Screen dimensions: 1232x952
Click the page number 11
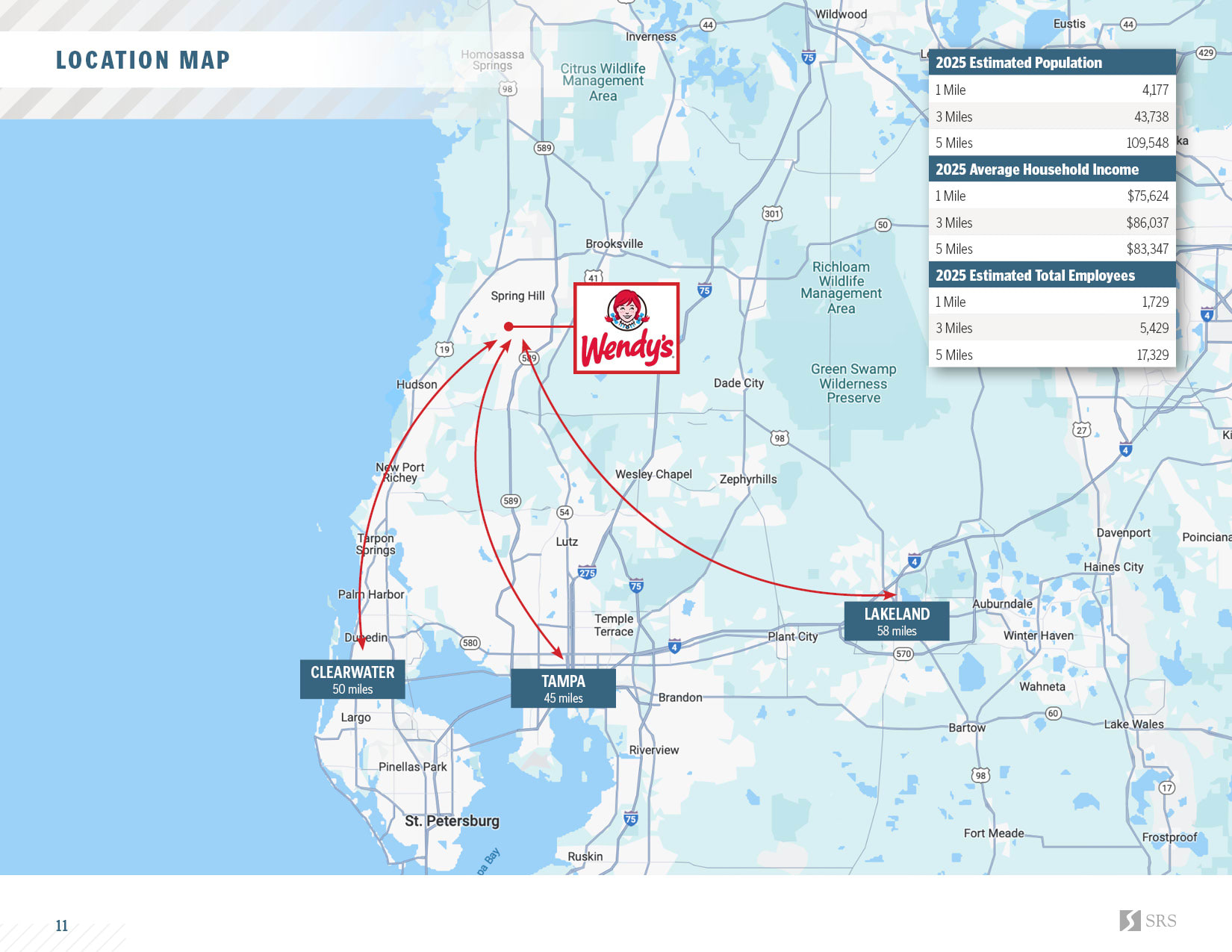click(x=61, y=926)
